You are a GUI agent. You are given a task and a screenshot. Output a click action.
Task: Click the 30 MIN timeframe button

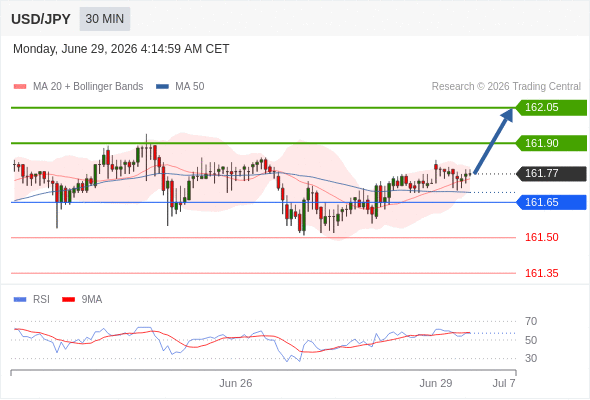point(105,19)
